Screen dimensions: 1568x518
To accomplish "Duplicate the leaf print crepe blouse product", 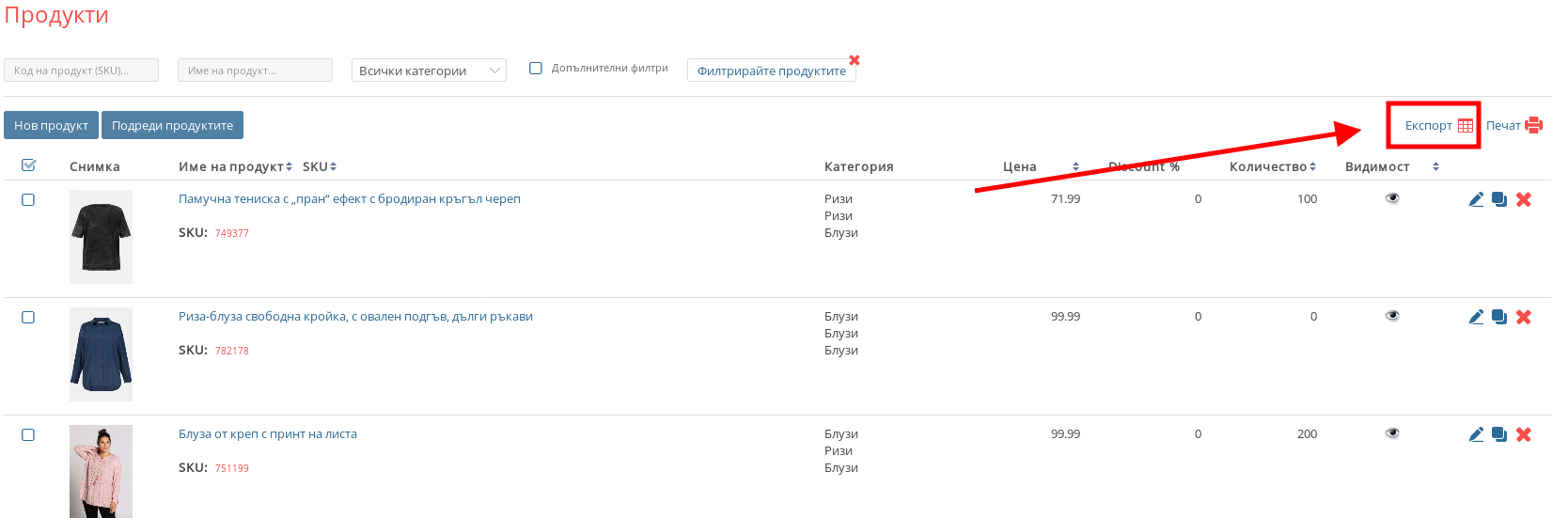I will [x=1499, y=434].
